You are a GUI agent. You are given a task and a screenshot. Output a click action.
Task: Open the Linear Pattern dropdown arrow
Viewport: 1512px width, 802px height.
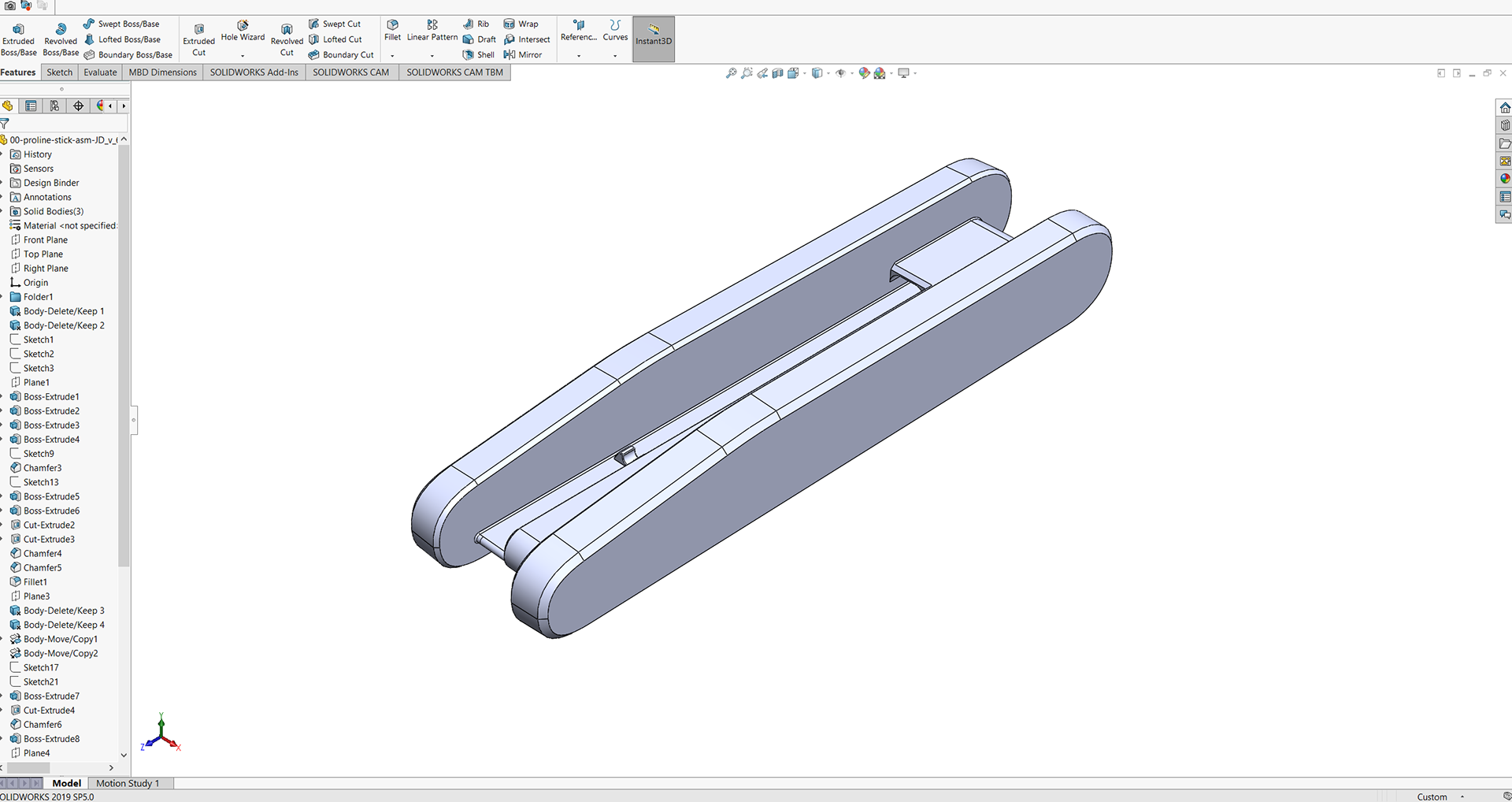[x=432, y=56]
